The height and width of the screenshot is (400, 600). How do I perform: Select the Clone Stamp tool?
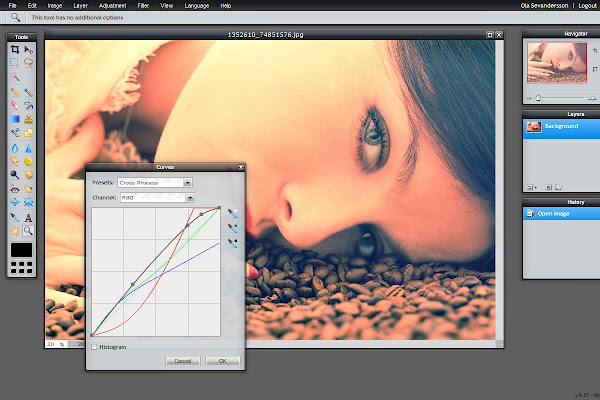(28, 119)
